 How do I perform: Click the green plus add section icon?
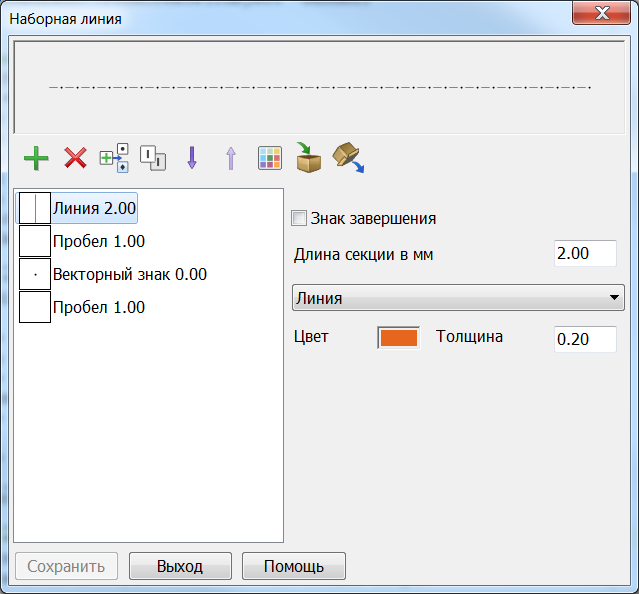(x=36, y=158)
